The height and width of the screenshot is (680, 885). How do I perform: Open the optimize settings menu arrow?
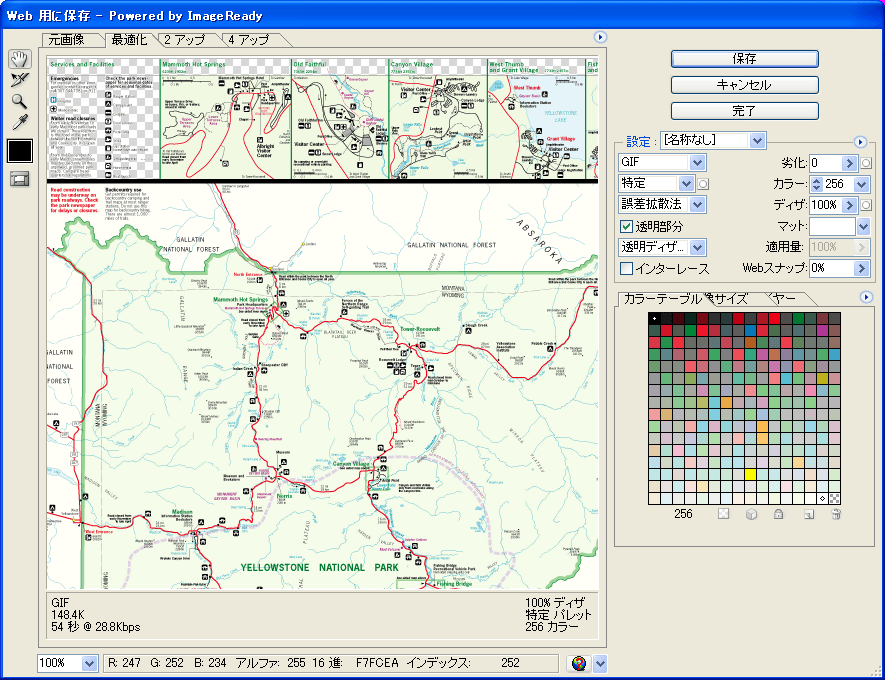[x=860, y=142]
